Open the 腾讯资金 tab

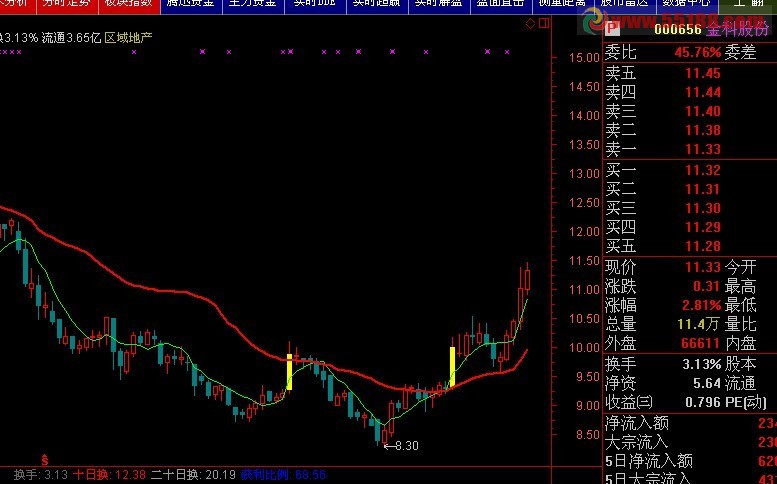coord(191,4)
